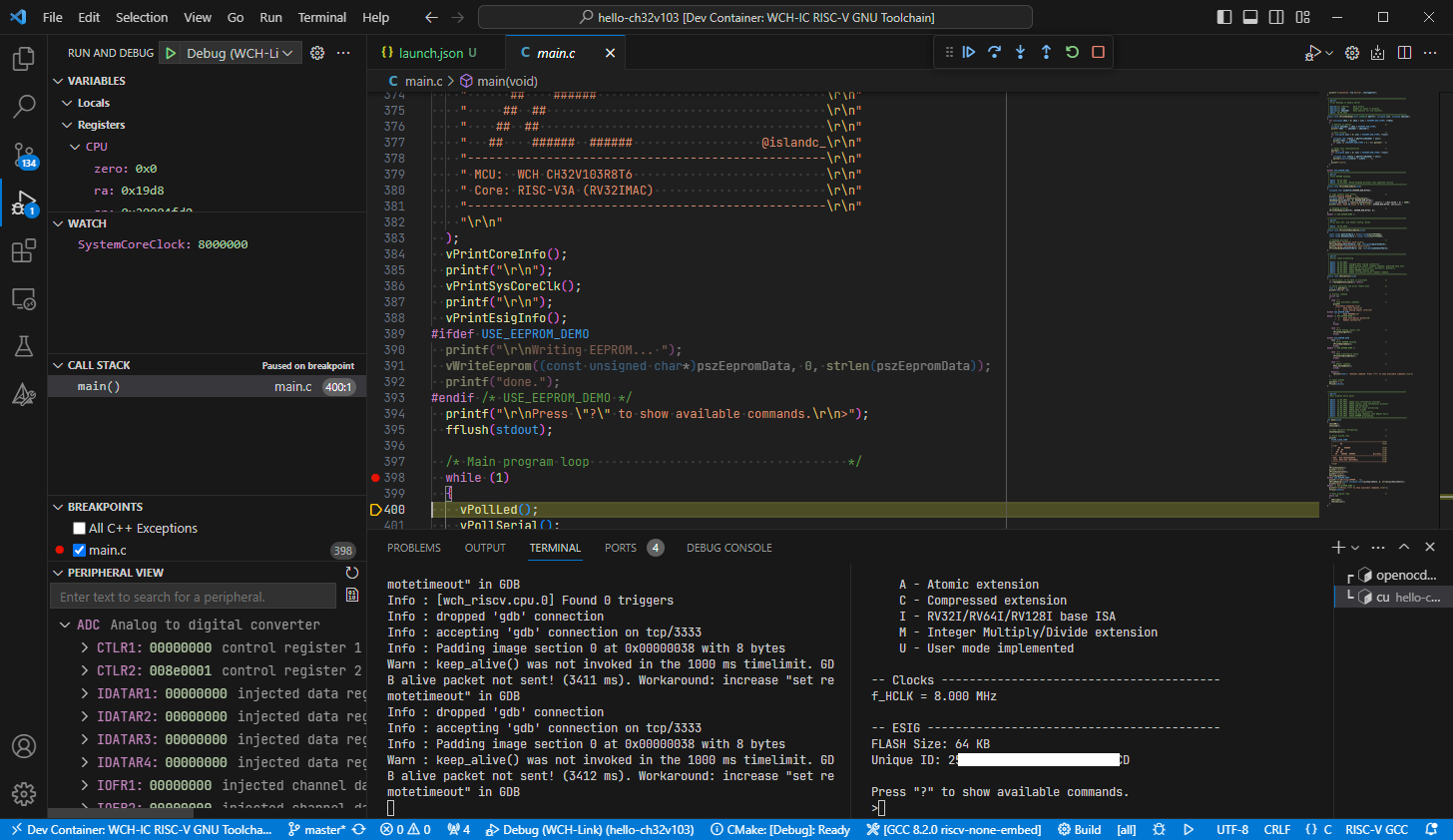Select main() call stack frame
The width and height of the screenshot is (1453, 840).
tap(207, 387)
